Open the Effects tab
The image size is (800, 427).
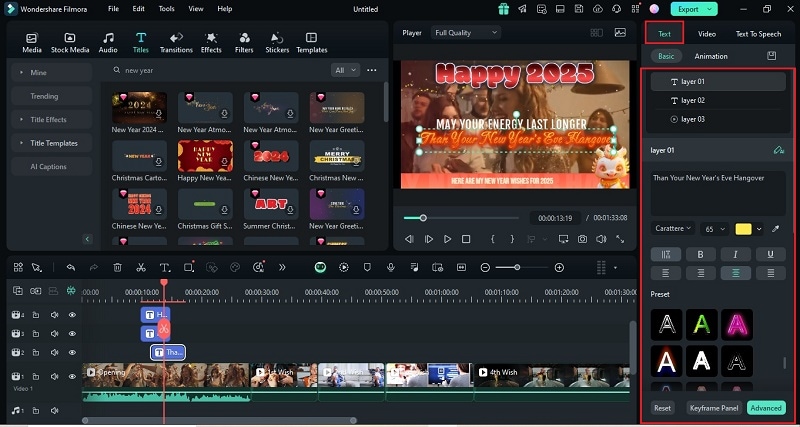tap(211, 43)
